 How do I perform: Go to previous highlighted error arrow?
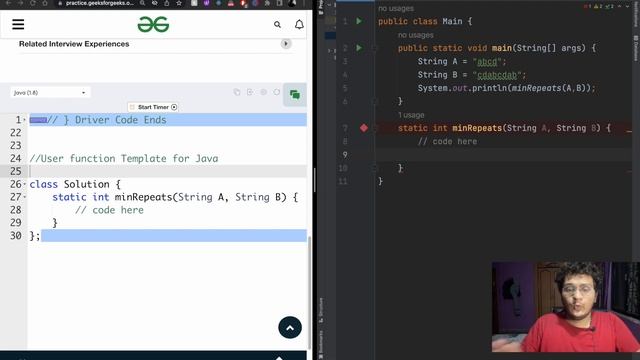point(620,6)
